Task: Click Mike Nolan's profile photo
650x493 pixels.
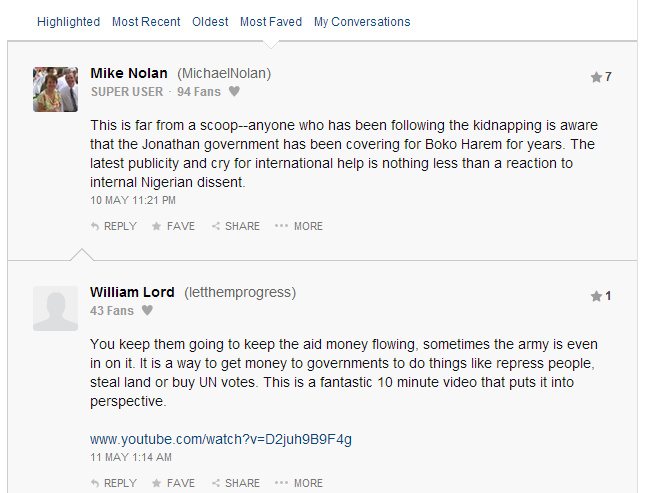Action: coord(56,90)
